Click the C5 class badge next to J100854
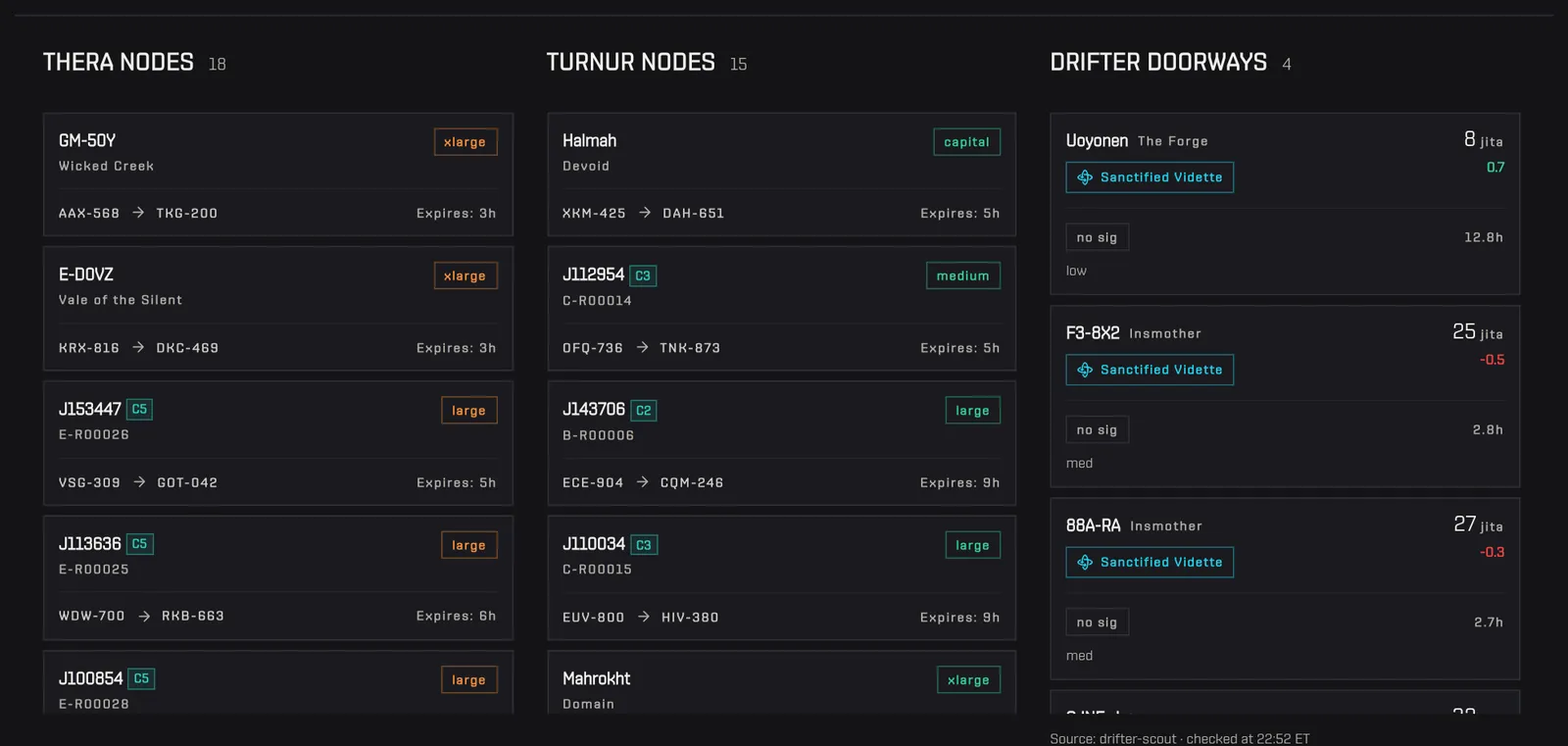Image resolution: width=1568 pixels, height=746 pixels. tap(141, 678)
